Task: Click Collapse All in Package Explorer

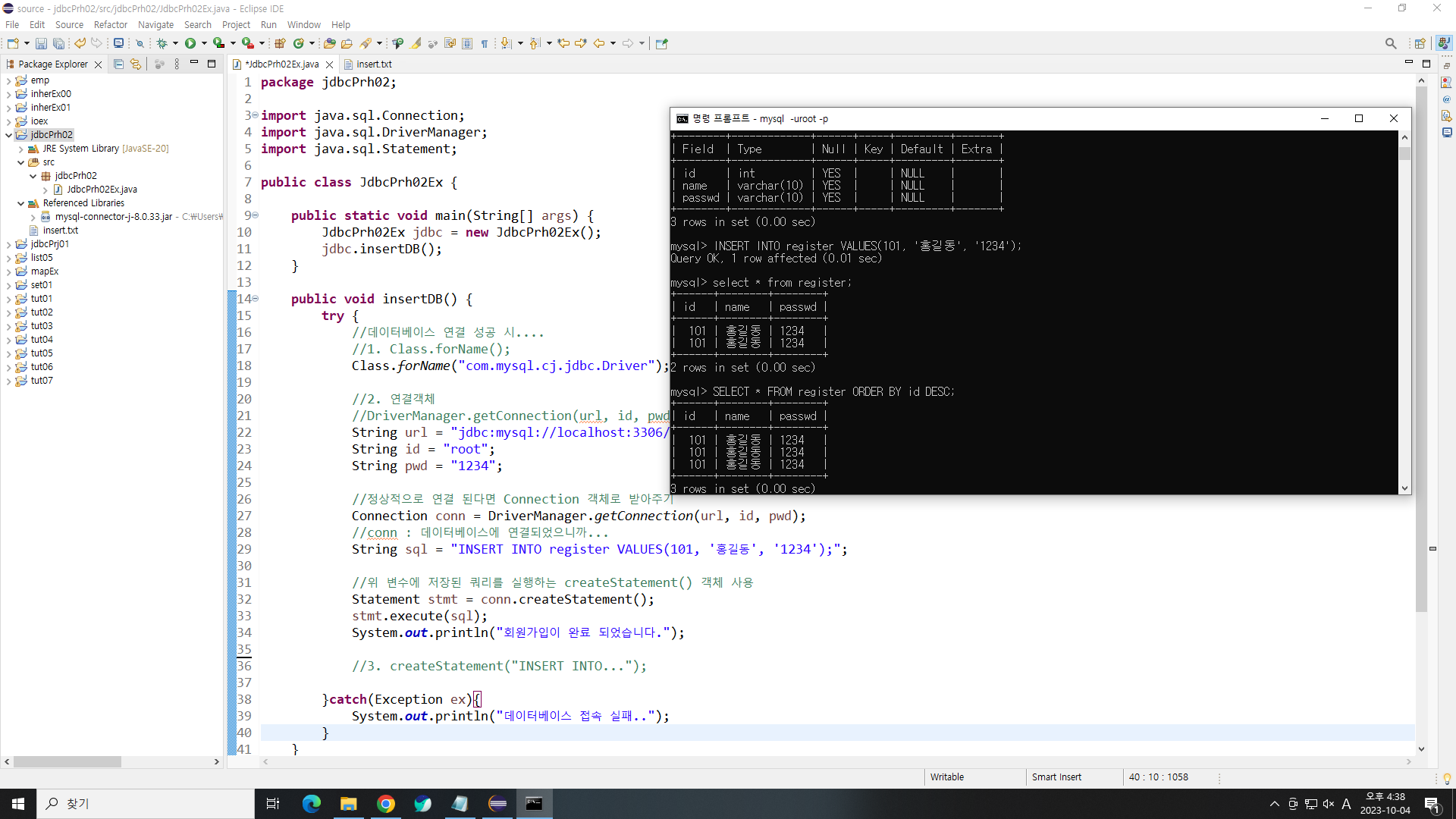Action: [x=118, y=64]
